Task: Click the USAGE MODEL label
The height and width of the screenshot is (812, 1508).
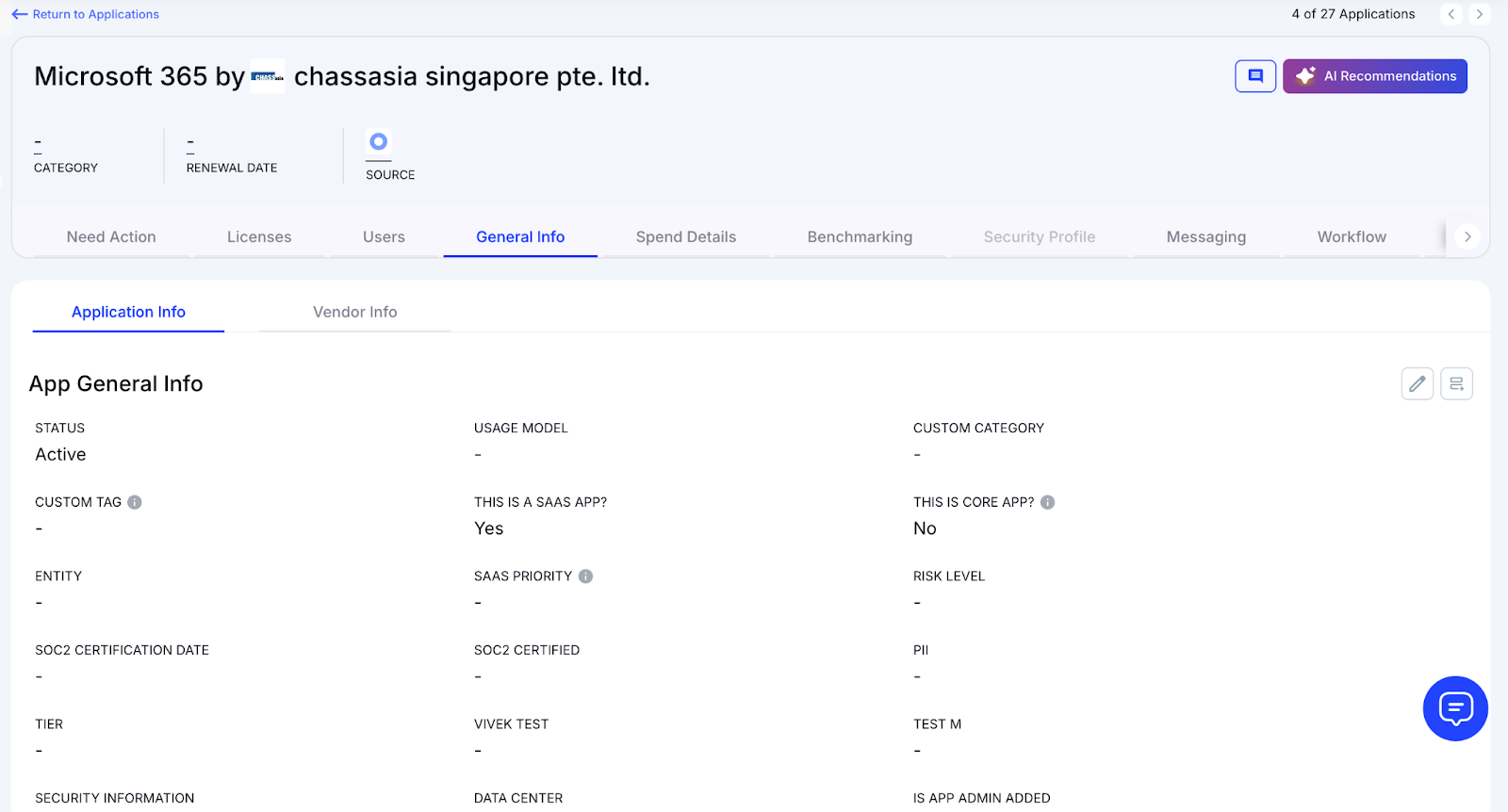Action: click(x=521, y=428)
